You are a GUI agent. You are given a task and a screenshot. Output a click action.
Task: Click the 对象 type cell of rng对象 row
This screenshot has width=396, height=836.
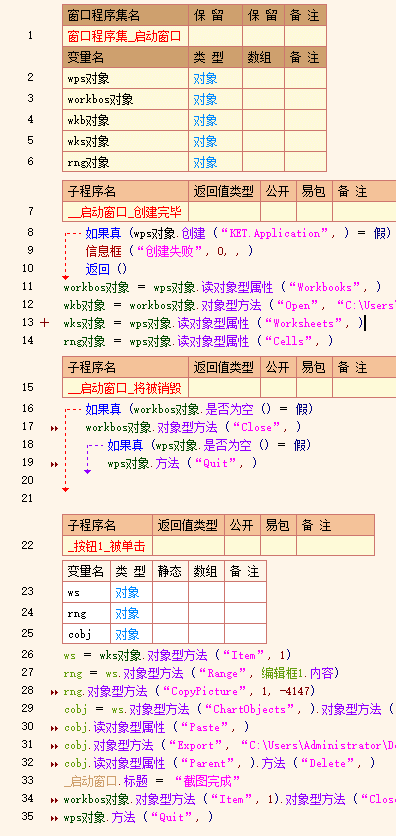coord(215,162)
